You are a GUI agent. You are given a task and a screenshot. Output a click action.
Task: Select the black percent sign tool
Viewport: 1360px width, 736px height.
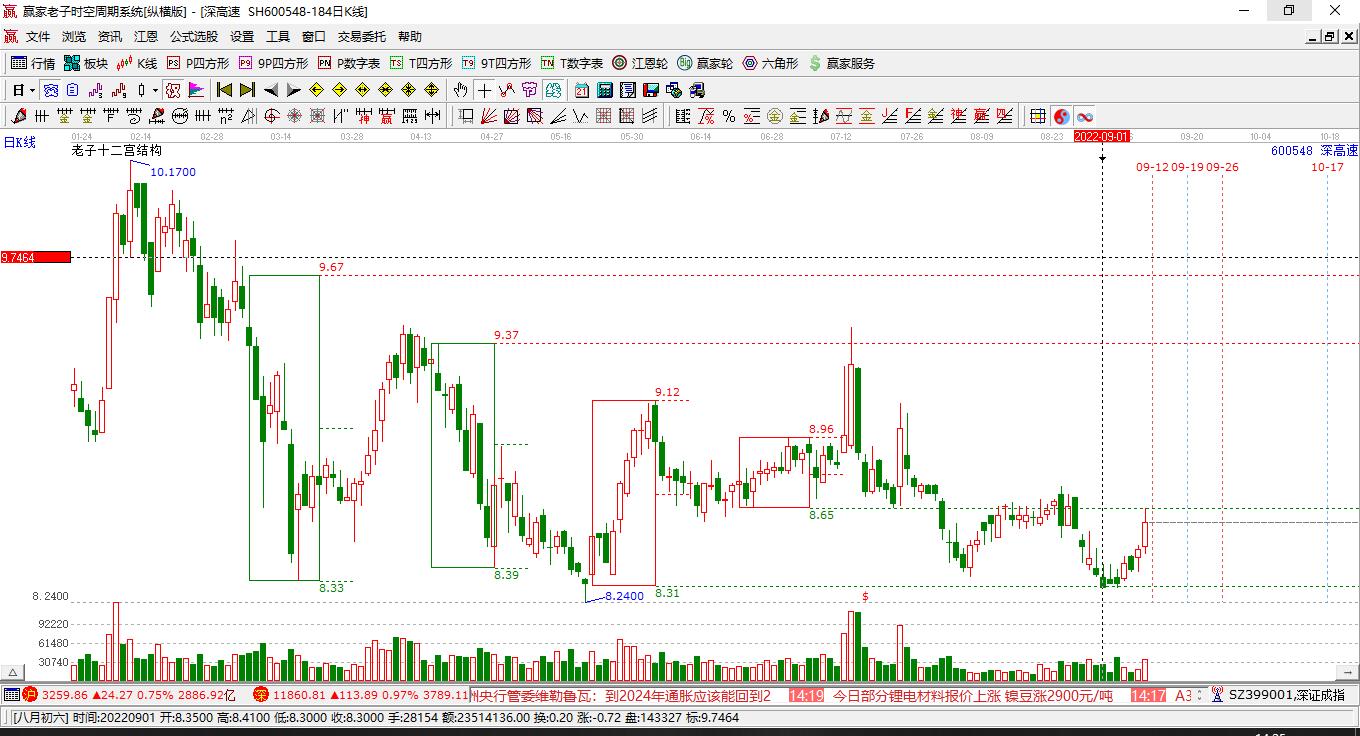729,116
